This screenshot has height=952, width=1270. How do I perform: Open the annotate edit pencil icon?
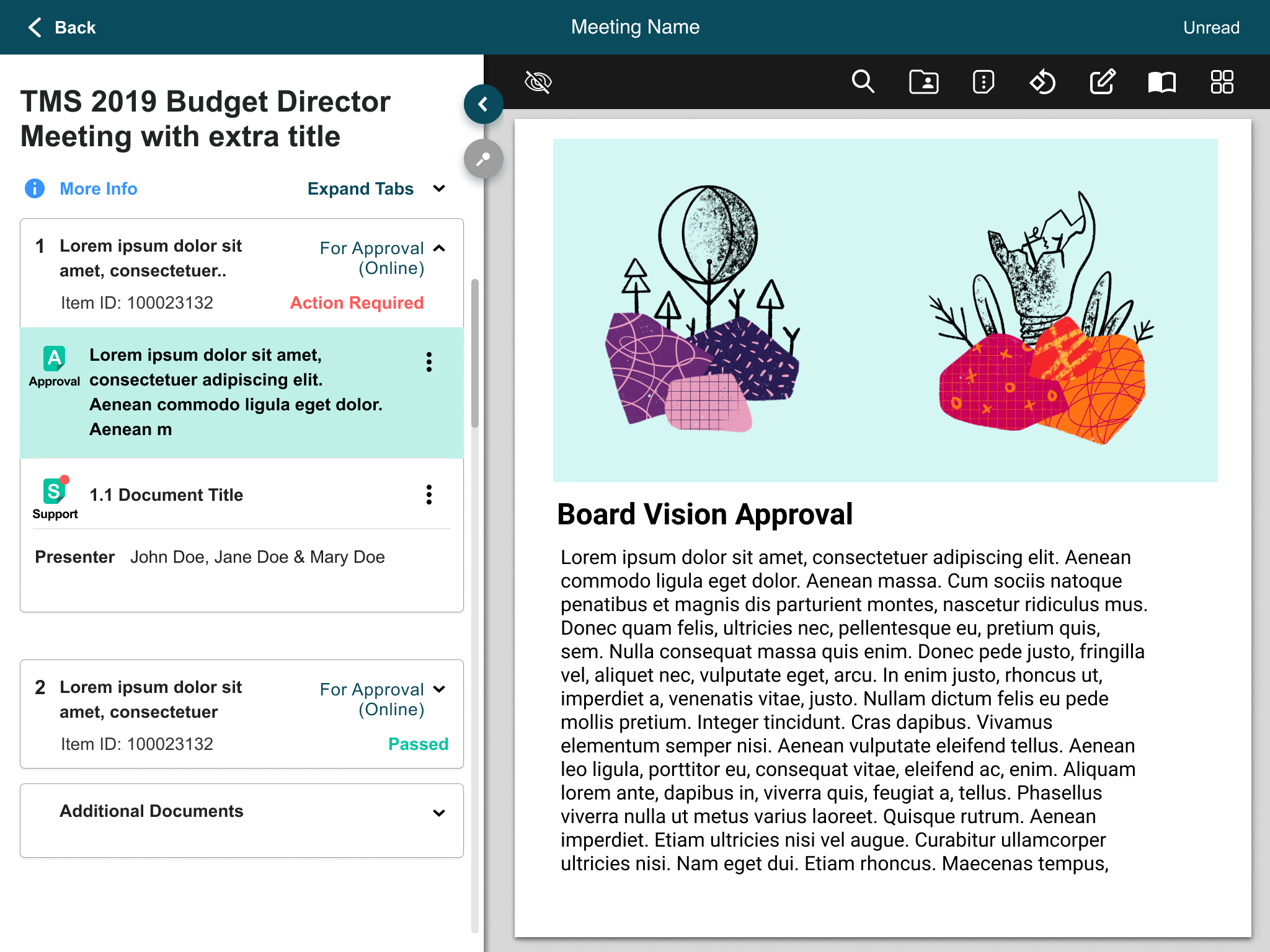1103,82
